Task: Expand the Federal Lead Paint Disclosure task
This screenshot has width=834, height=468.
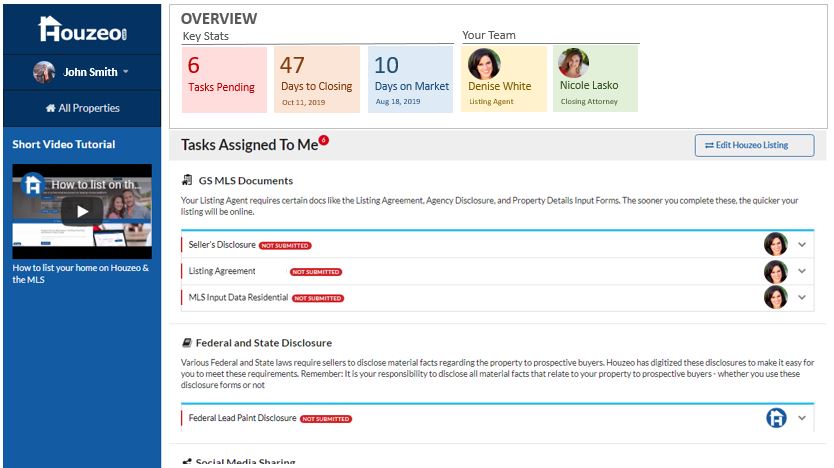Action: [802, 418]
